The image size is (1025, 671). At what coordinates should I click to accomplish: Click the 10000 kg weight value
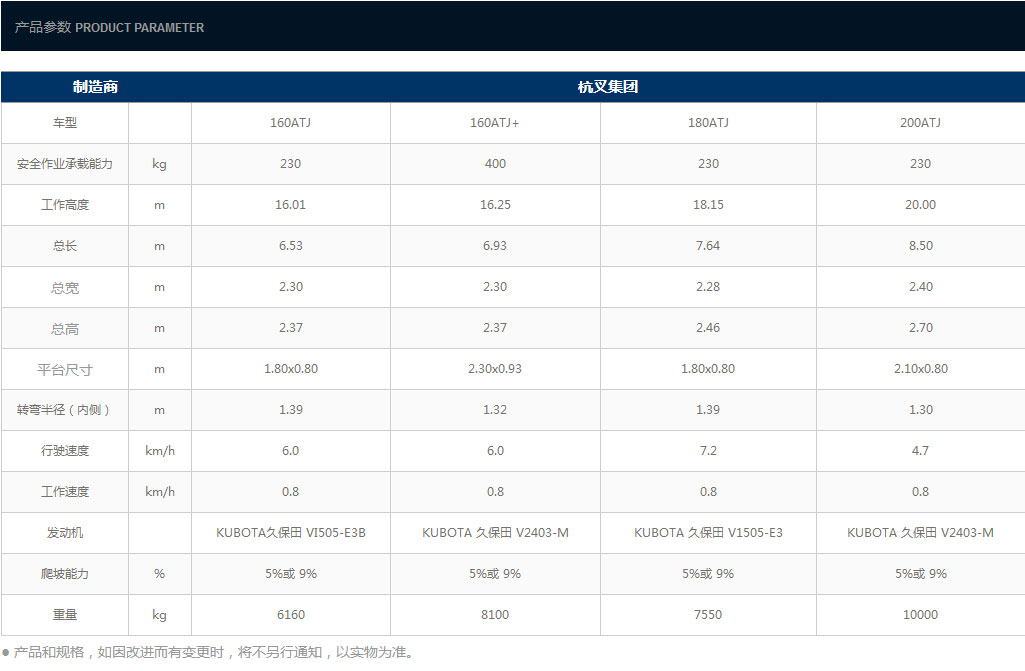pos(920,615)
